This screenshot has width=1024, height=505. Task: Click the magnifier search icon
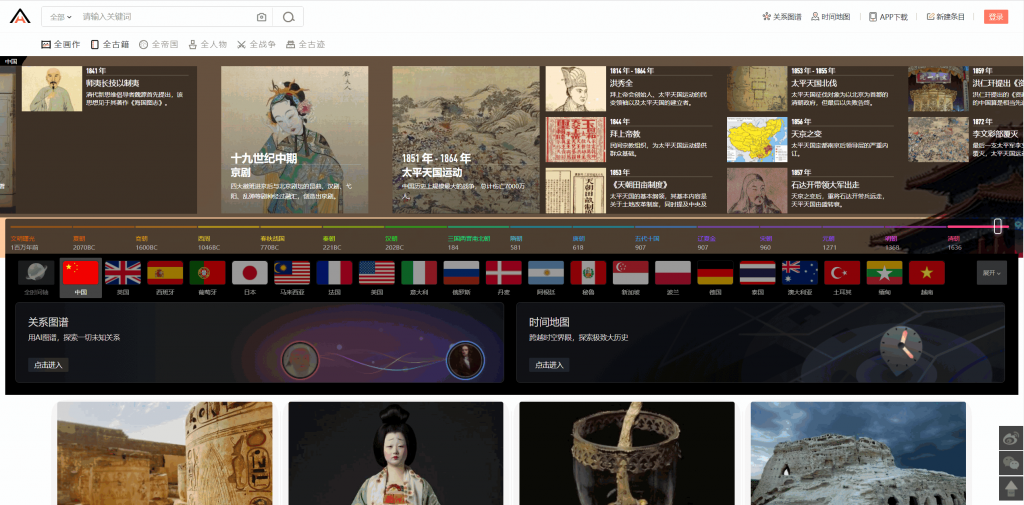click(x=288, y=17)
